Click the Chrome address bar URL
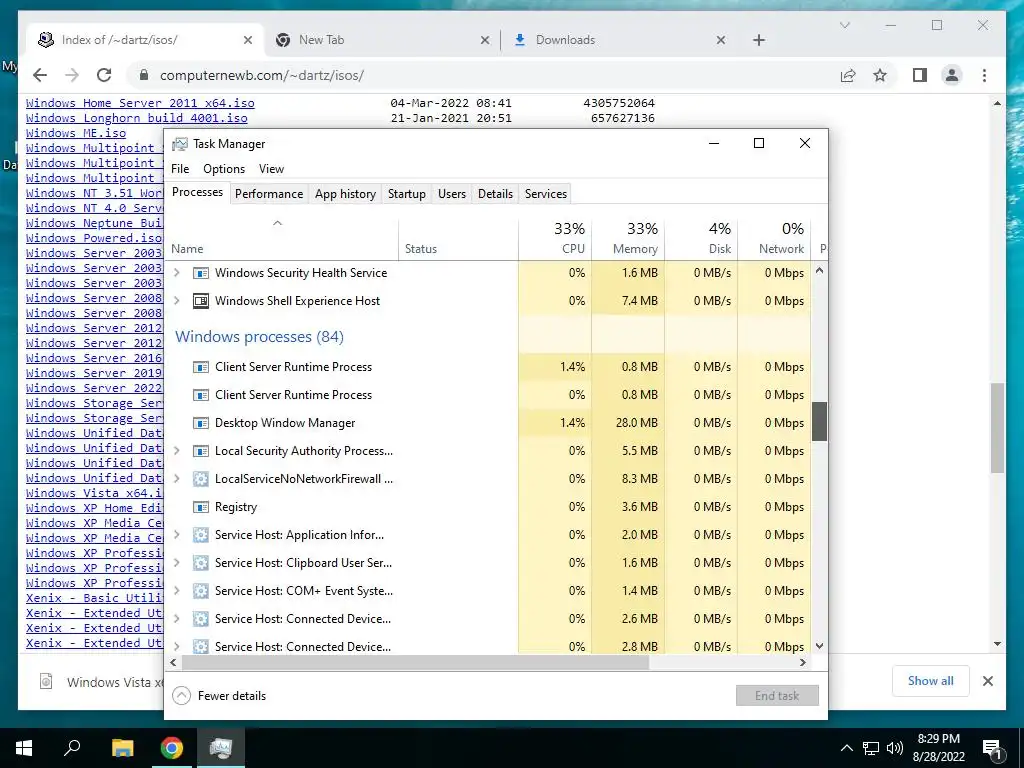This screenshot has height=768, width=1024. (262, 76)
